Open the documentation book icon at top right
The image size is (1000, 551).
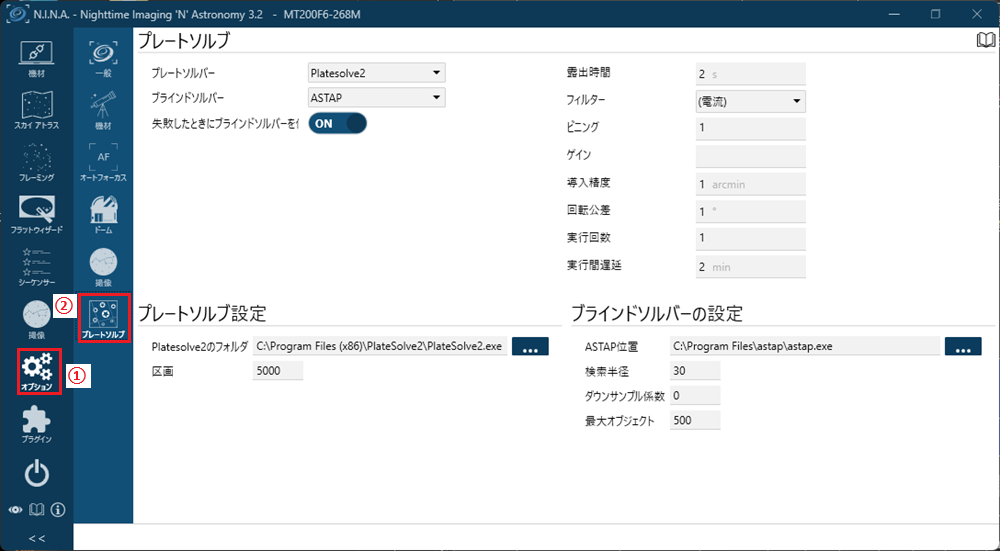[985, 40]
